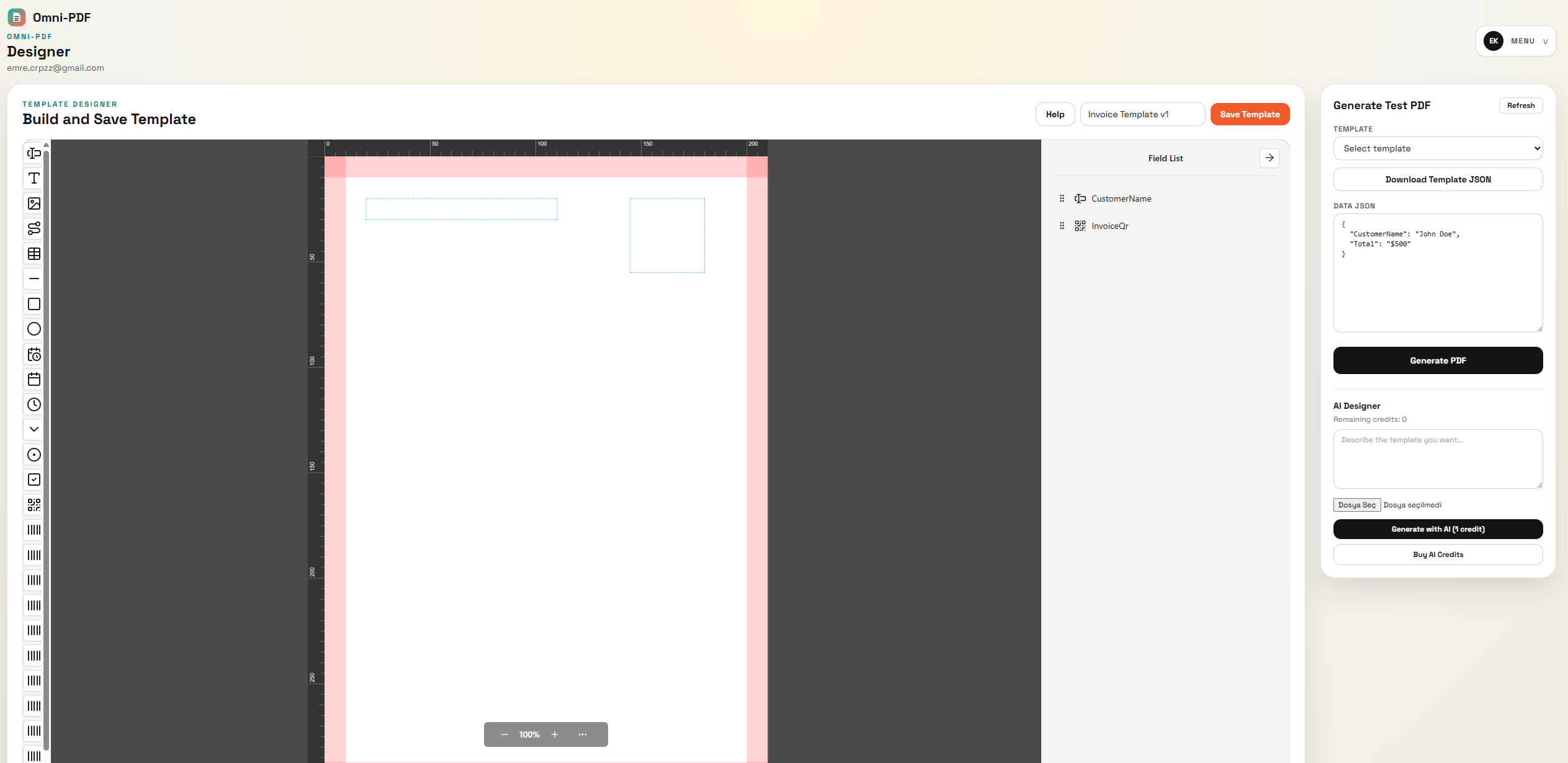Select the Image element tool
The width and height of the screenshot is (1568, 763).
(33, 203)
